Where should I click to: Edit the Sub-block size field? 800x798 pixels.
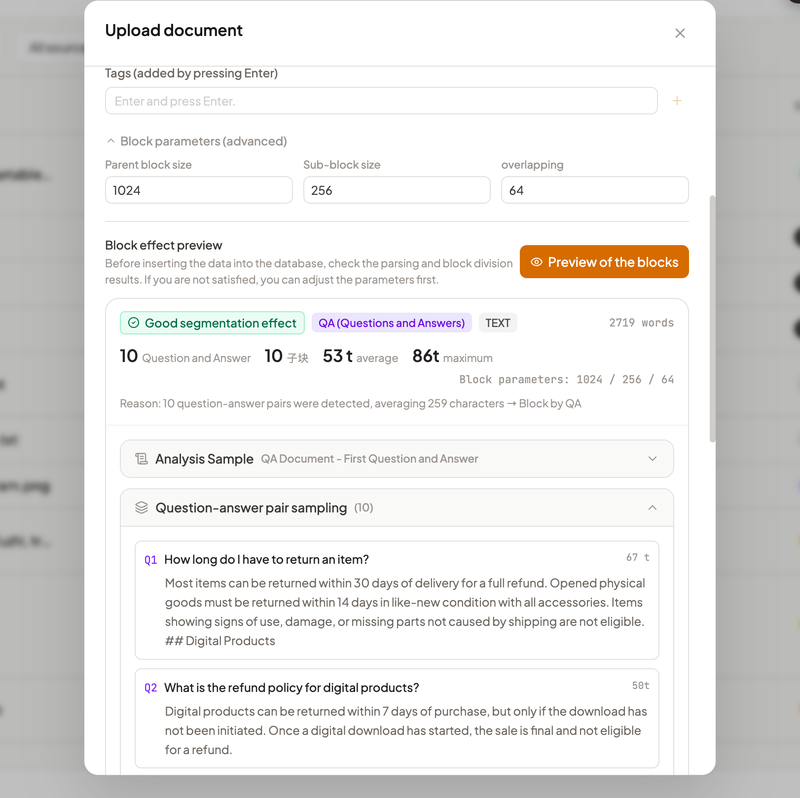click(x=397, y=190)
